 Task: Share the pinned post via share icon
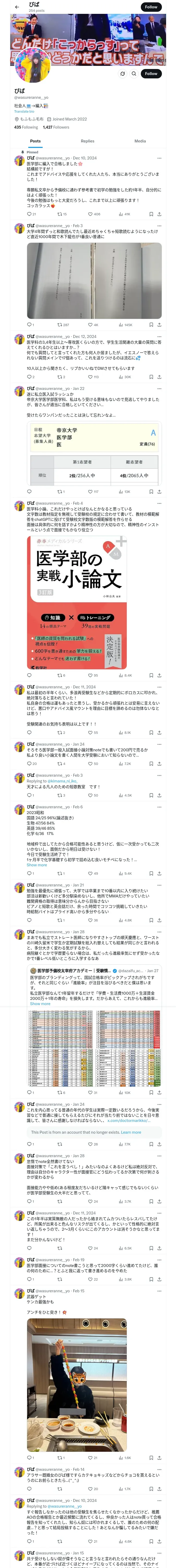(159, 214)
